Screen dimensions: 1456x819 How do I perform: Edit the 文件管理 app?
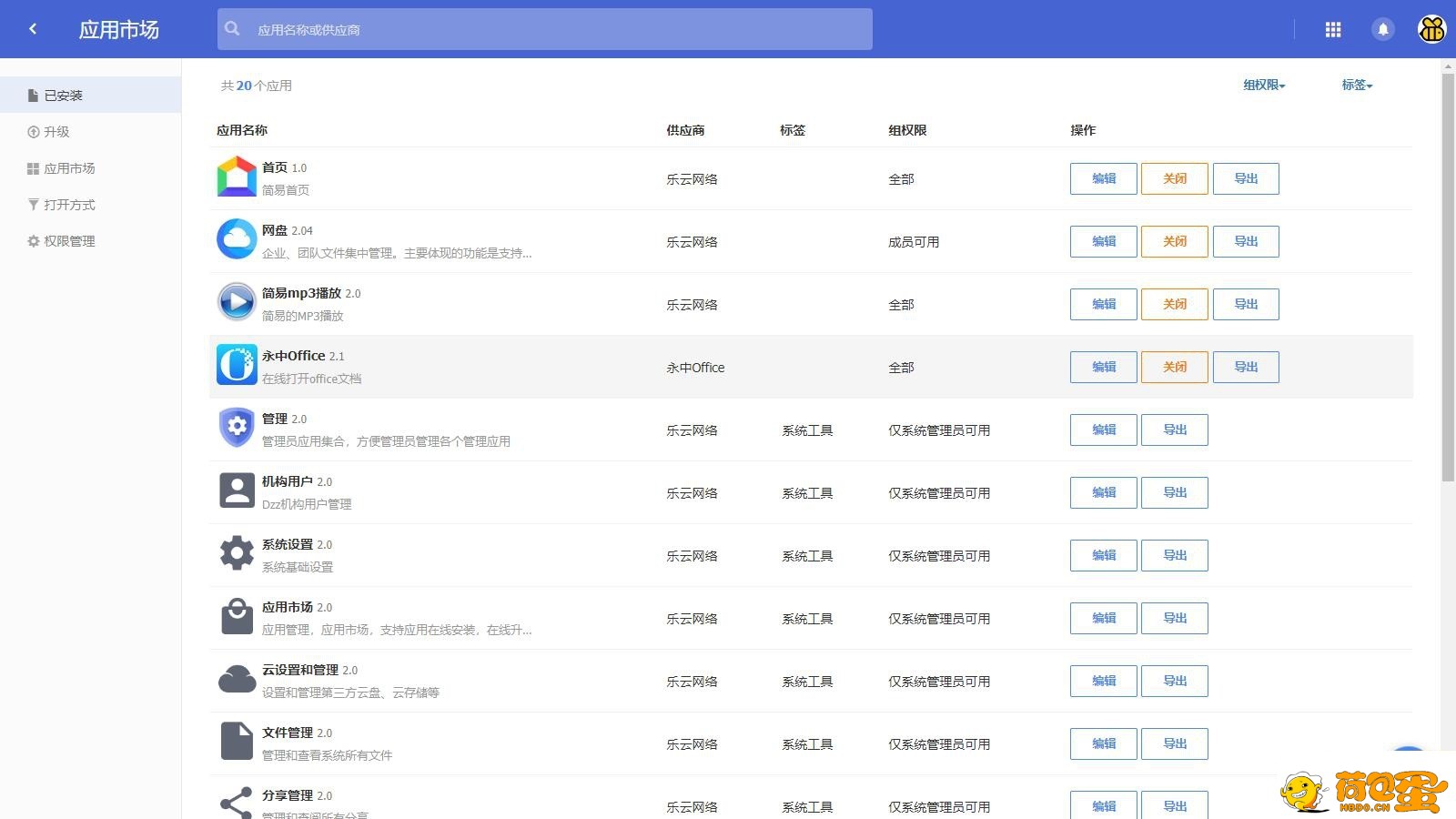[x=1103, y=743]
